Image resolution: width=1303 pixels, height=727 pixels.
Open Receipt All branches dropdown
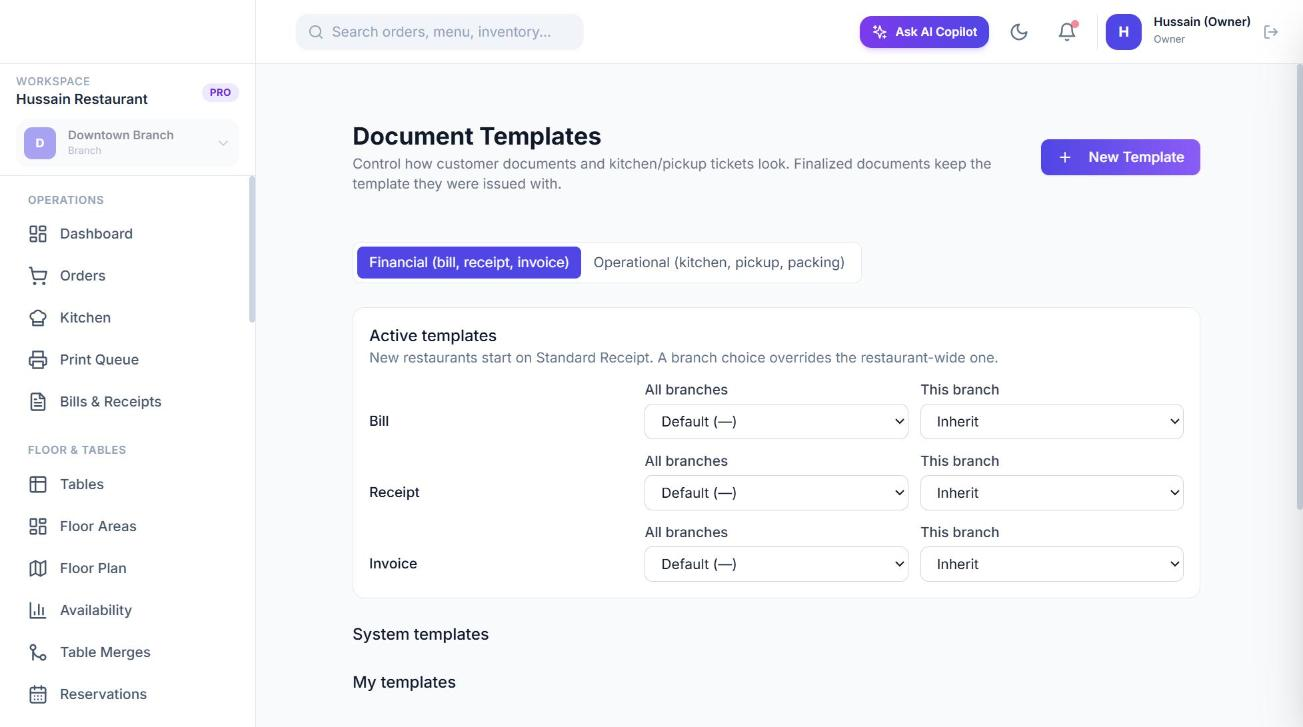[x=776, y=493]
